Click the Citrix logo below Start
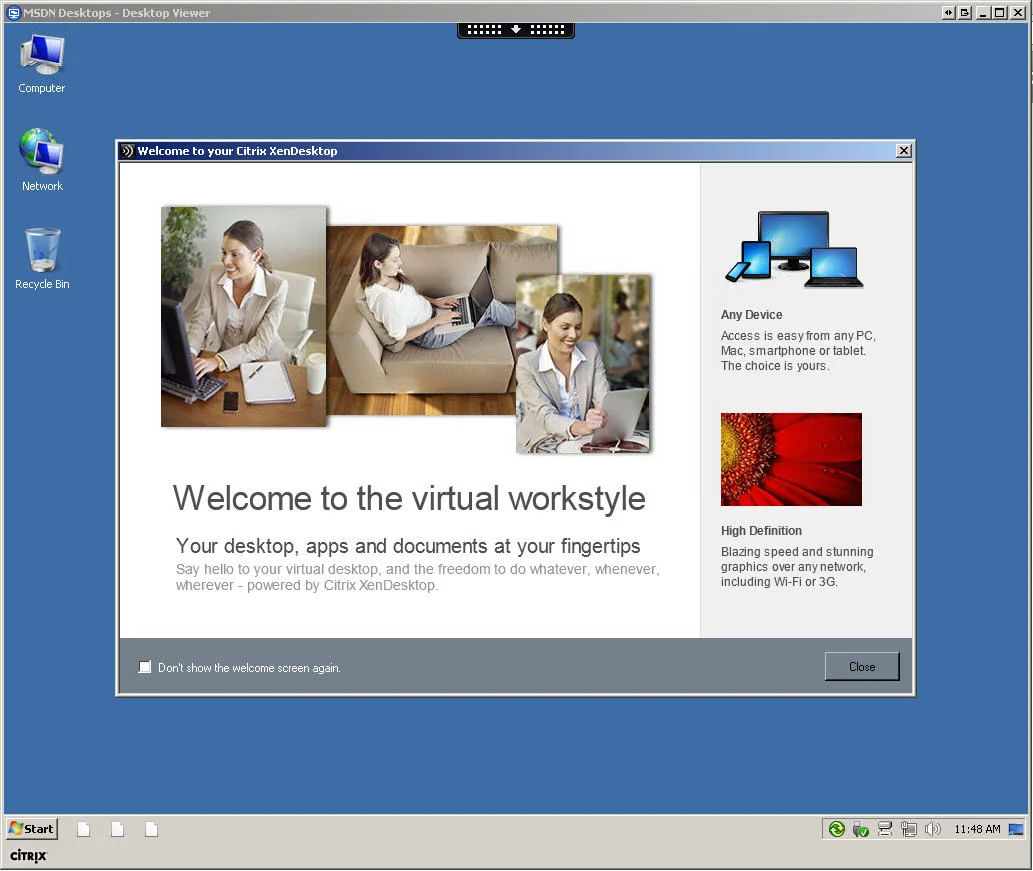 (28, 856)
